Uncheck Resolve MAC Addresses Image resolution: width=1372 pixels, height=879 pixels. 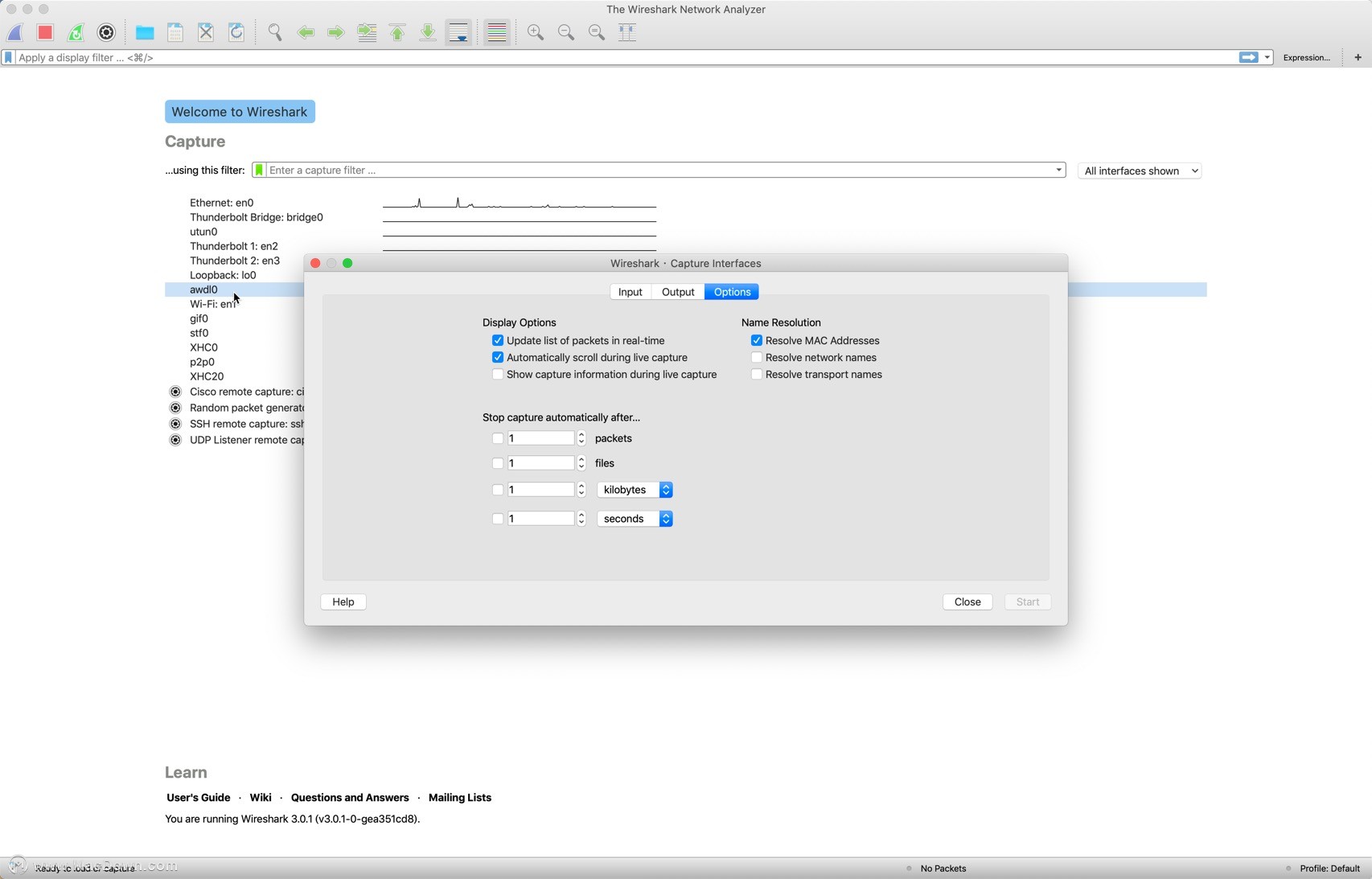[757, 341]
